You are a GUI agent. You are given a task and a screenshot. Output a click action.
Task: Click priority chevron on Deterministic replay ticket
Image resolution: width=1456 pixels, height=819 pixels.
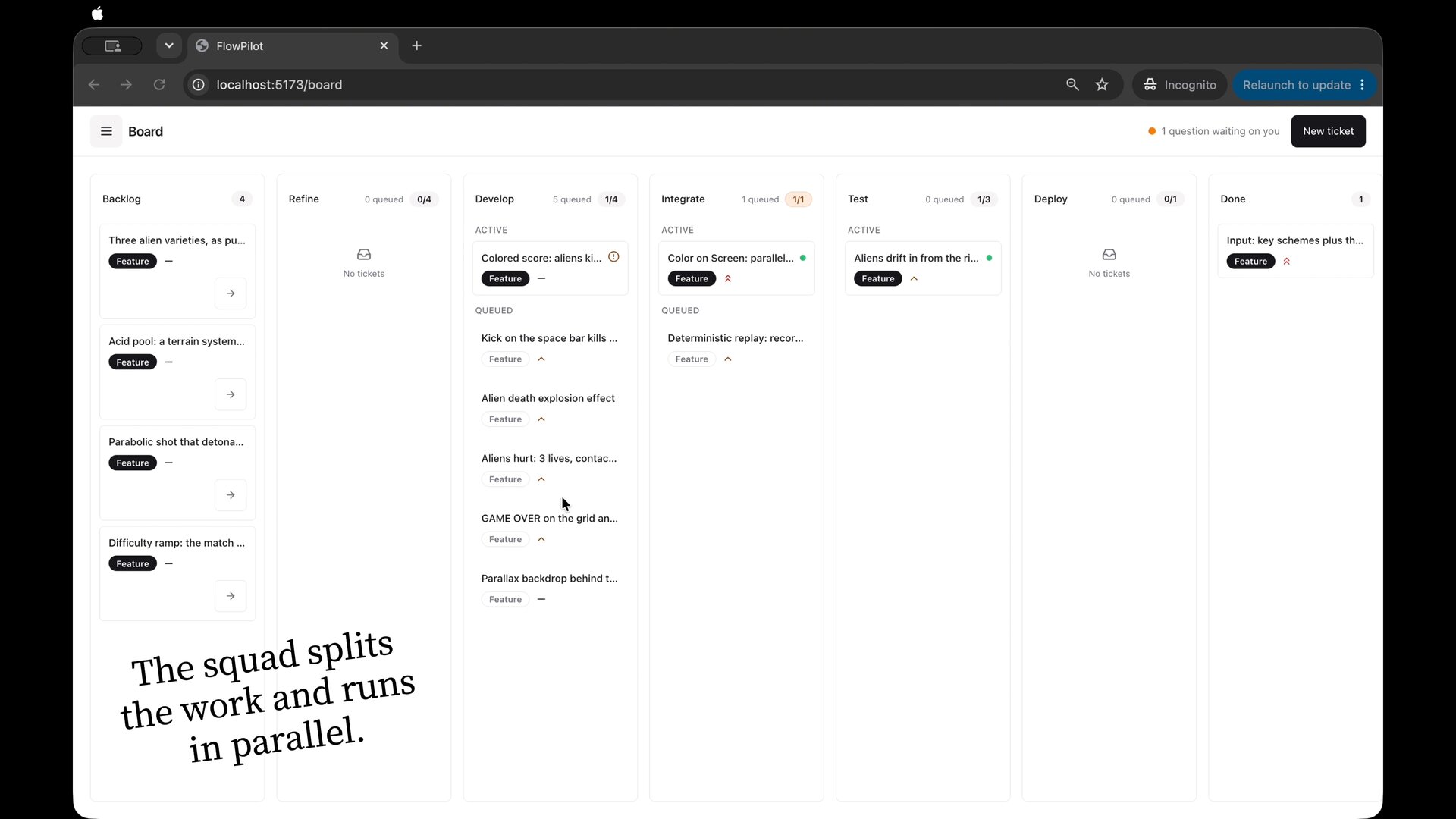click(728, 359)
